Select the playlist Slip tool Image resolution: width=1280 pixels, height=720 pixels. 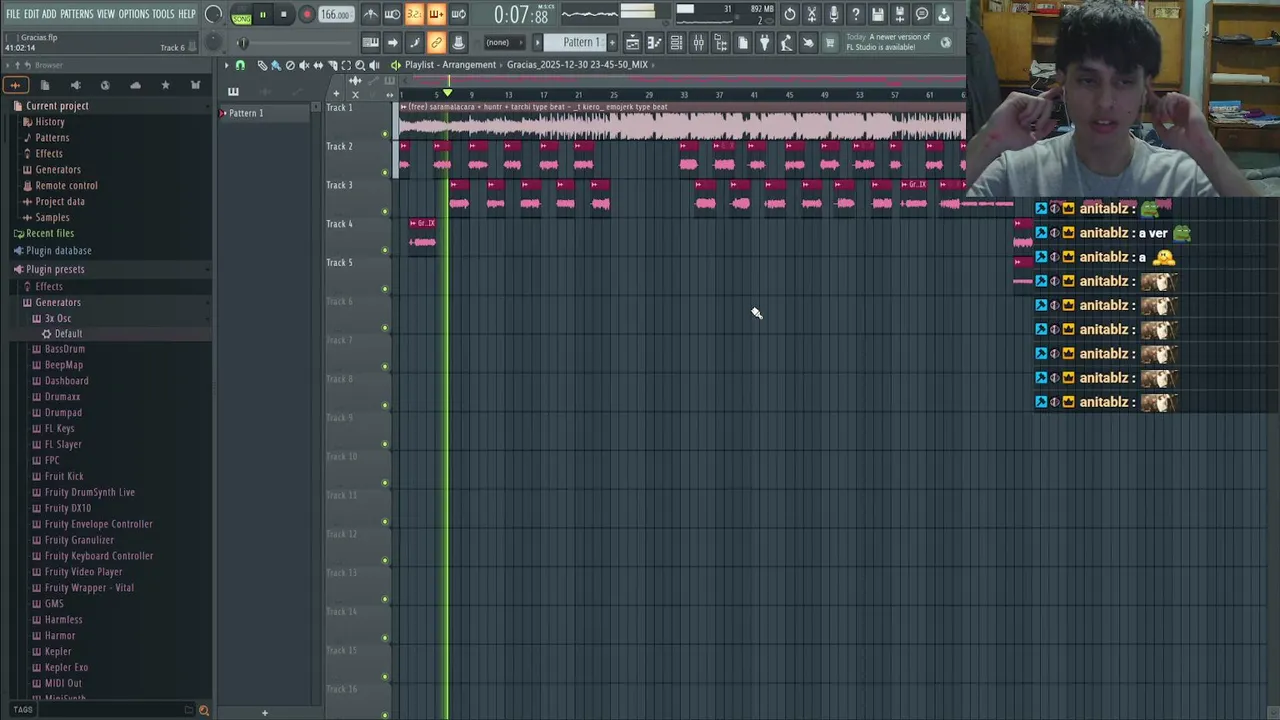tap(318, 65)
